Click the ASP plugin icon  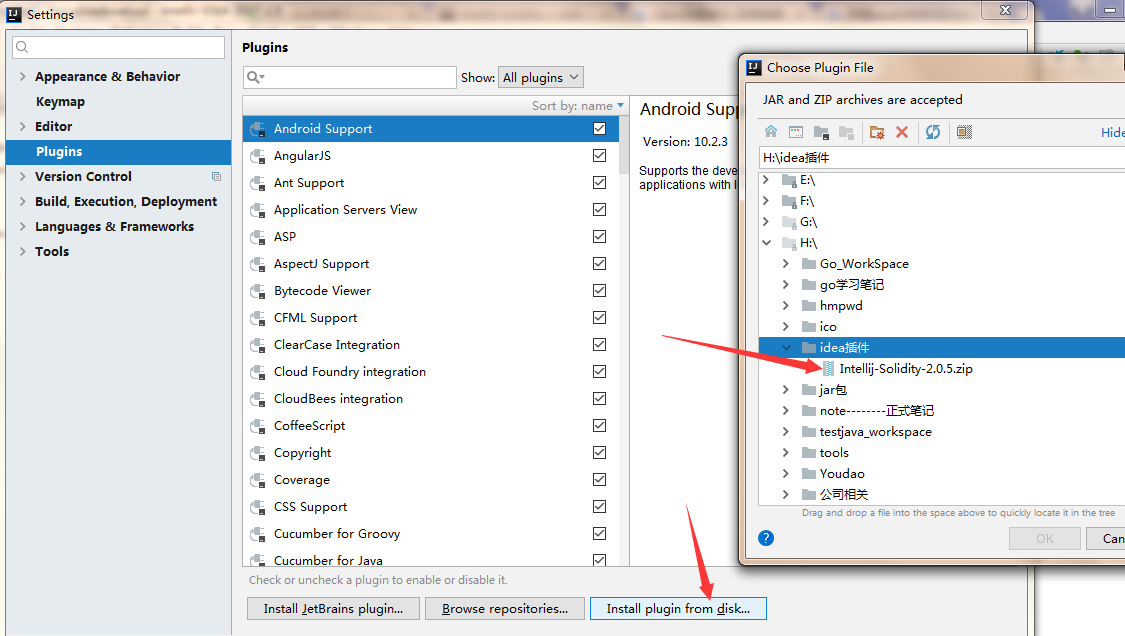[x=258, y=237]
